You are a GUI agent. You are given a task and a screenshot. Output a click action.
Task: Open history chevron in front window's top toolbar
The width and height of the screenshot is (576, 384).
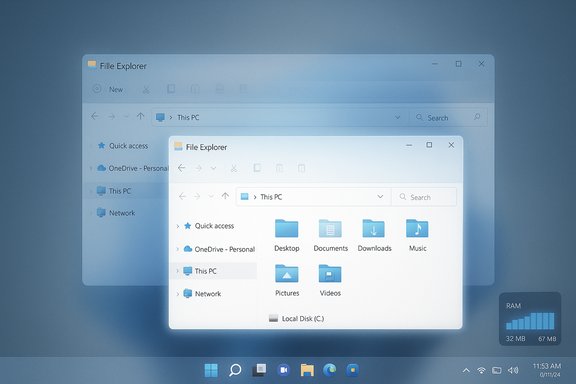point(213,169)
